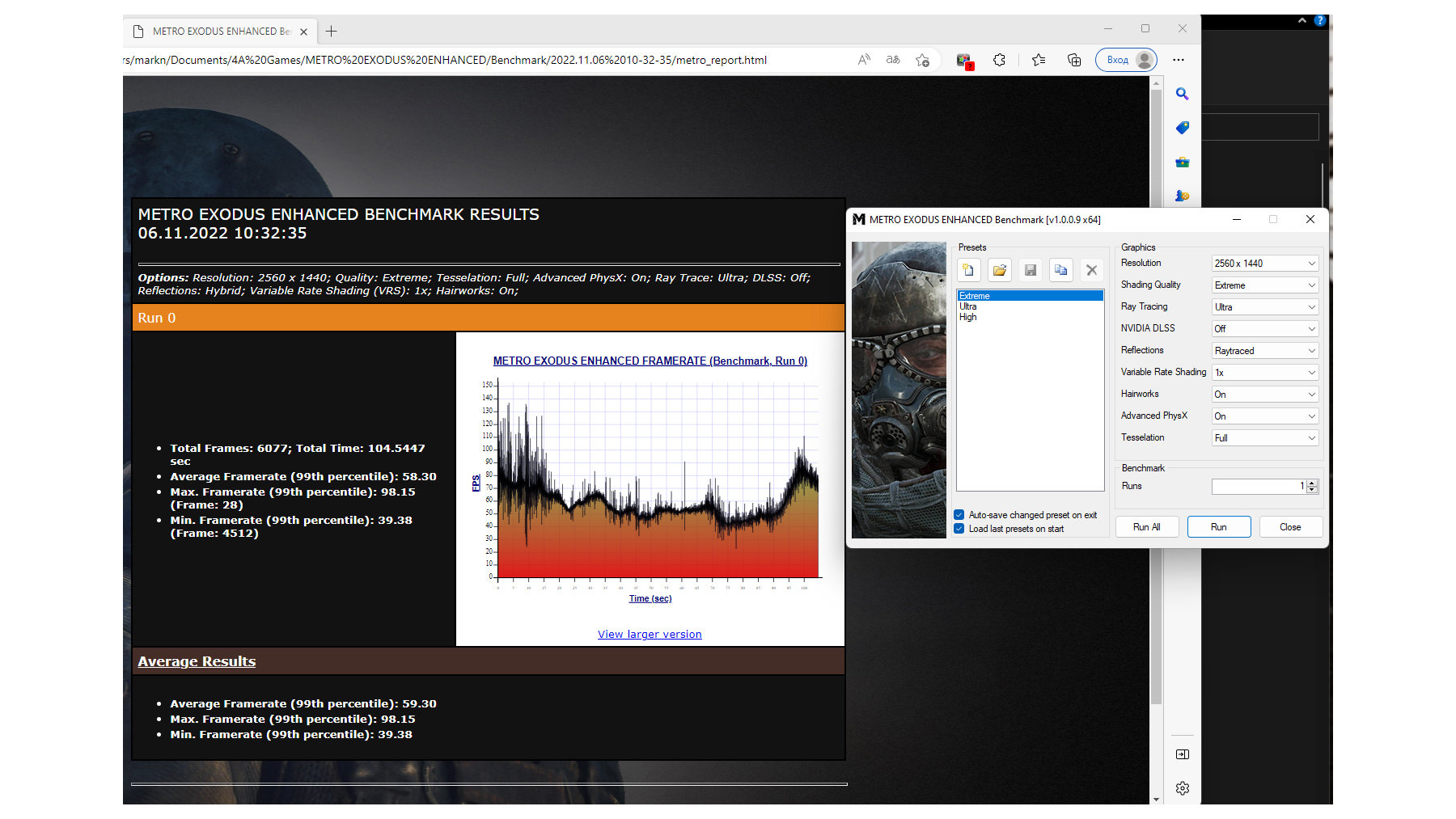Increase Runs count with up stepper arrow
This screenshot has width=1456, height=819.
point(1312,483)
